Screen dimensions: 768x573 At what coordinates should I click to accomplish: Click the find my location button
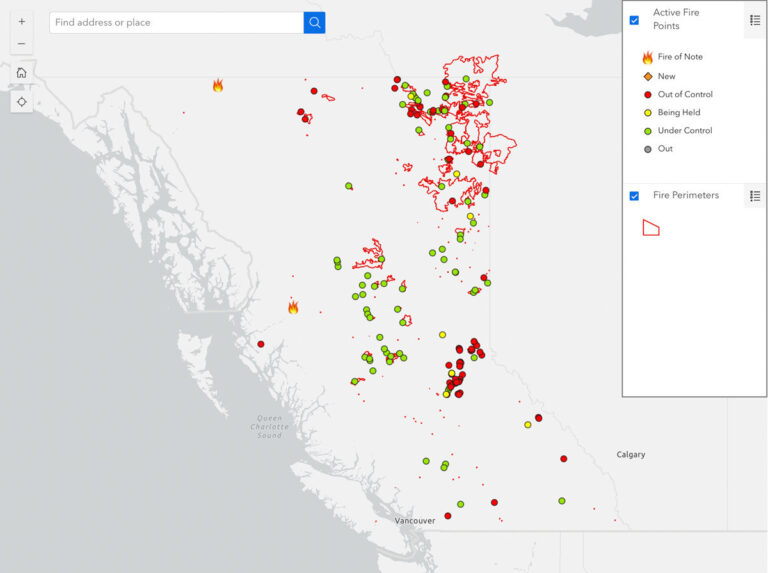[21, 101]
